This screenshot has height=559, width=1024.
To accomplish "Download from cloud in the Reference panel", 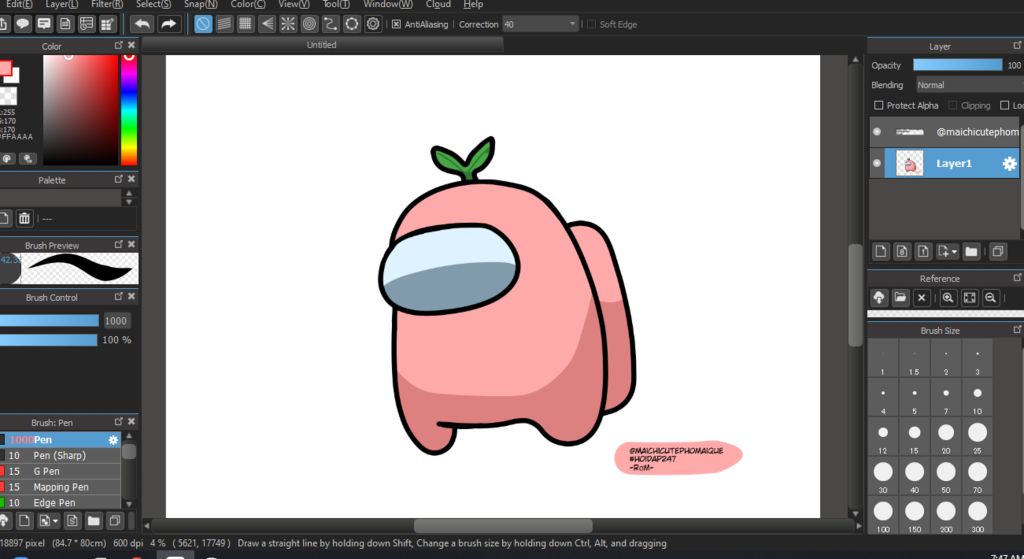I will [x=879, y=298].
